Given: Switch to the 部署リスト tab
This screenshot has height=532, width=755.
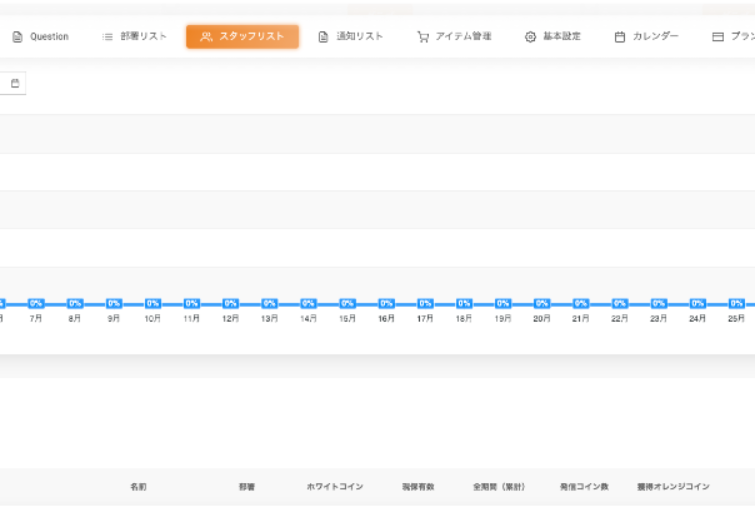Looking at the screenshot, I should coord(134,37).
